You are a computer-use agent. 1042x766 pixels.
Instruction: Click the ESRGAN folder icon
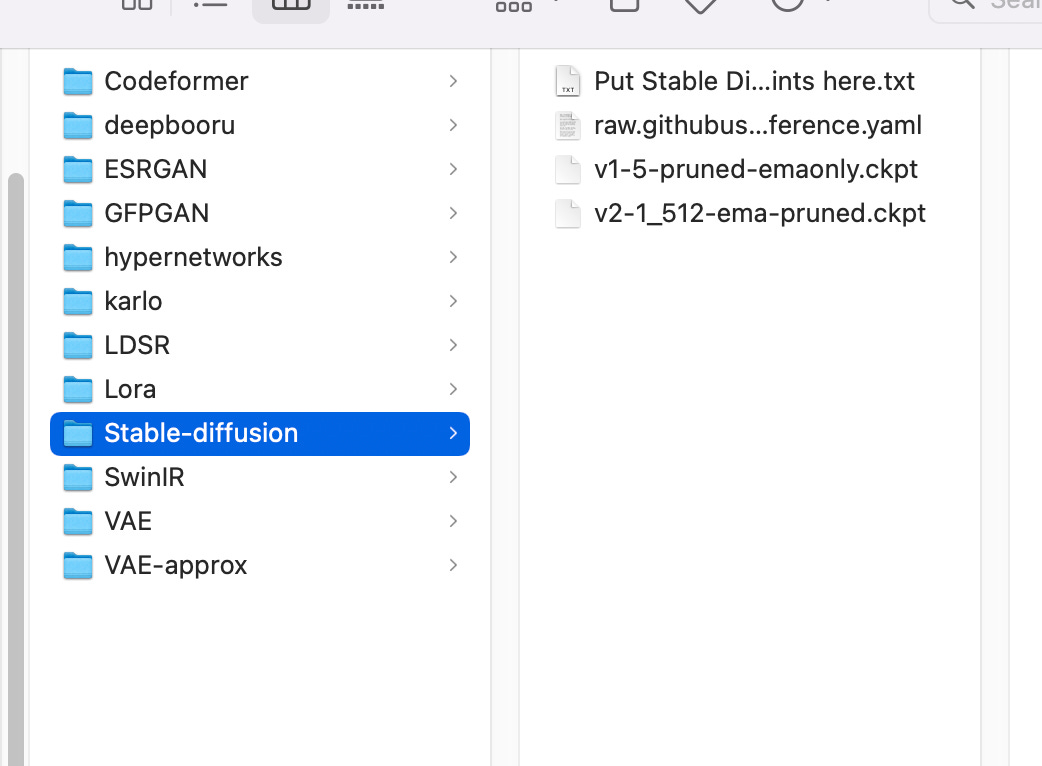click(x=78, y=169)
